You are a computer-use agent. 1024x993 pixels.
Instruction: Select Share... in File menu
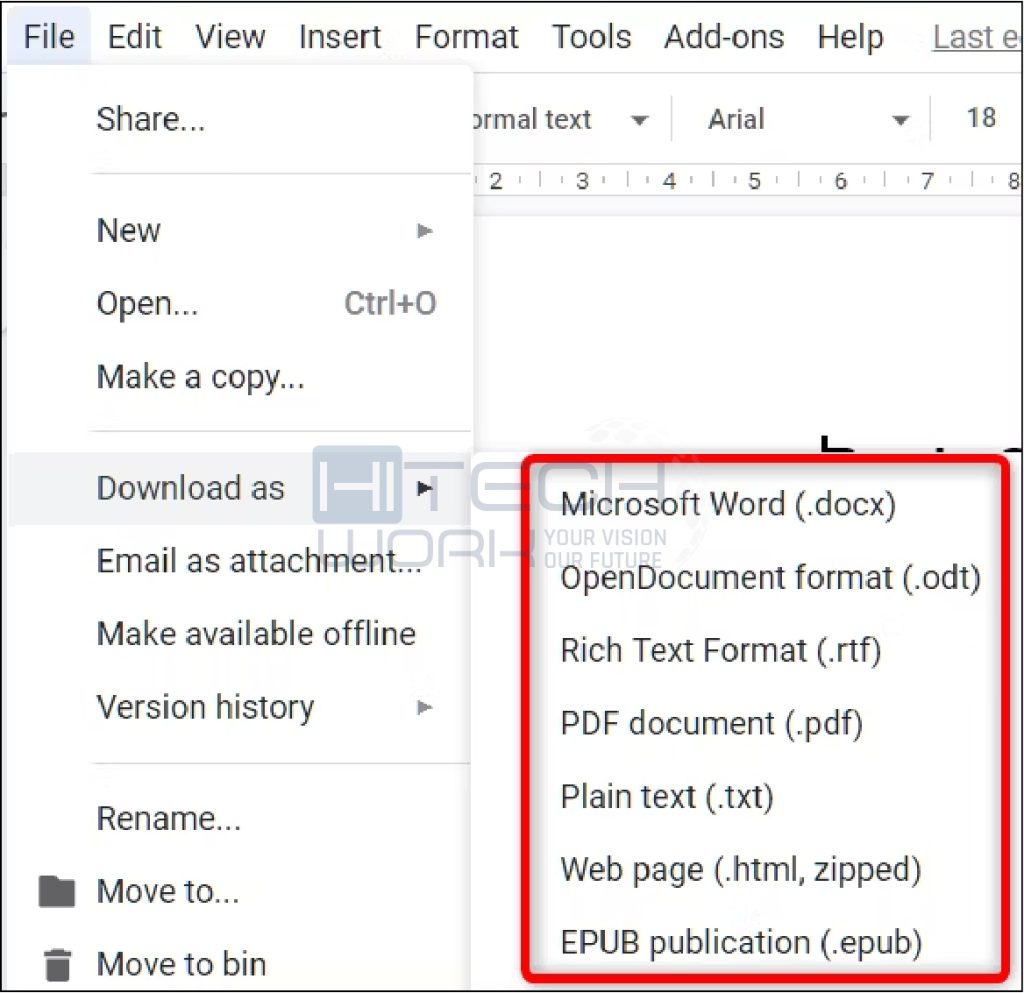pyautogui.click(x=240, y=119)
